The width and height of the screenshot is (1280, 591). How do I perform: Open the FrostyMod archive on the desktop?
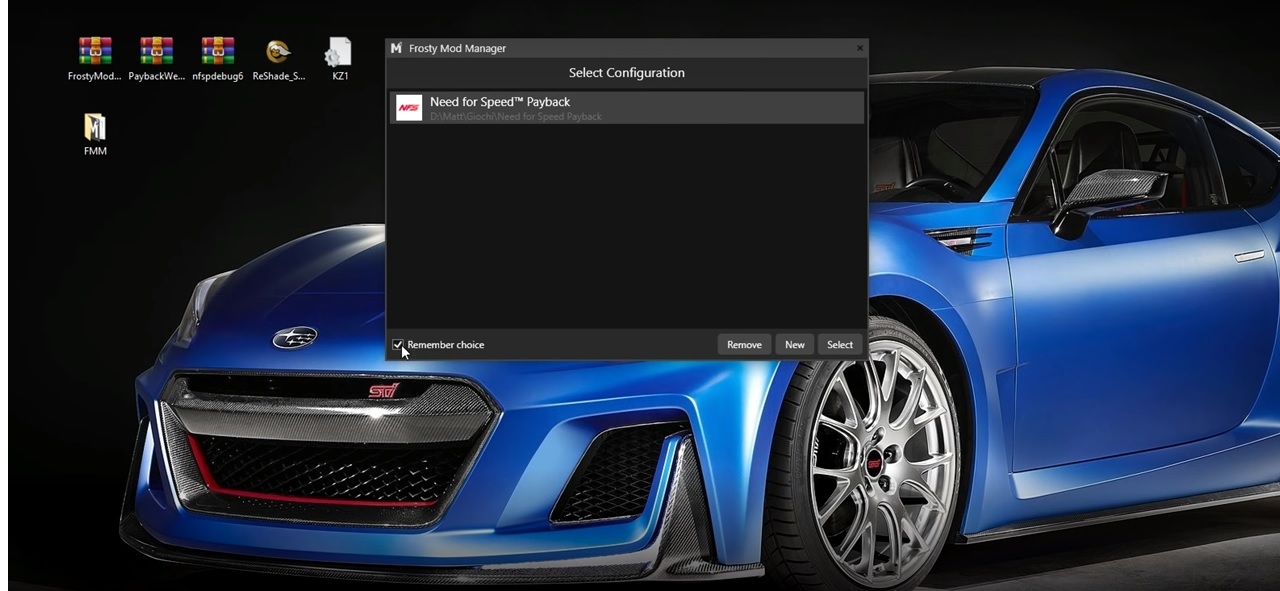95,52
